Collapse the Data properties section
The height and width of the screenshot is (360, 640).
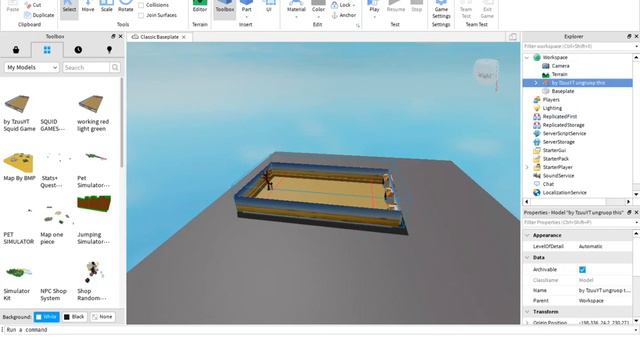tap(527, 258)
